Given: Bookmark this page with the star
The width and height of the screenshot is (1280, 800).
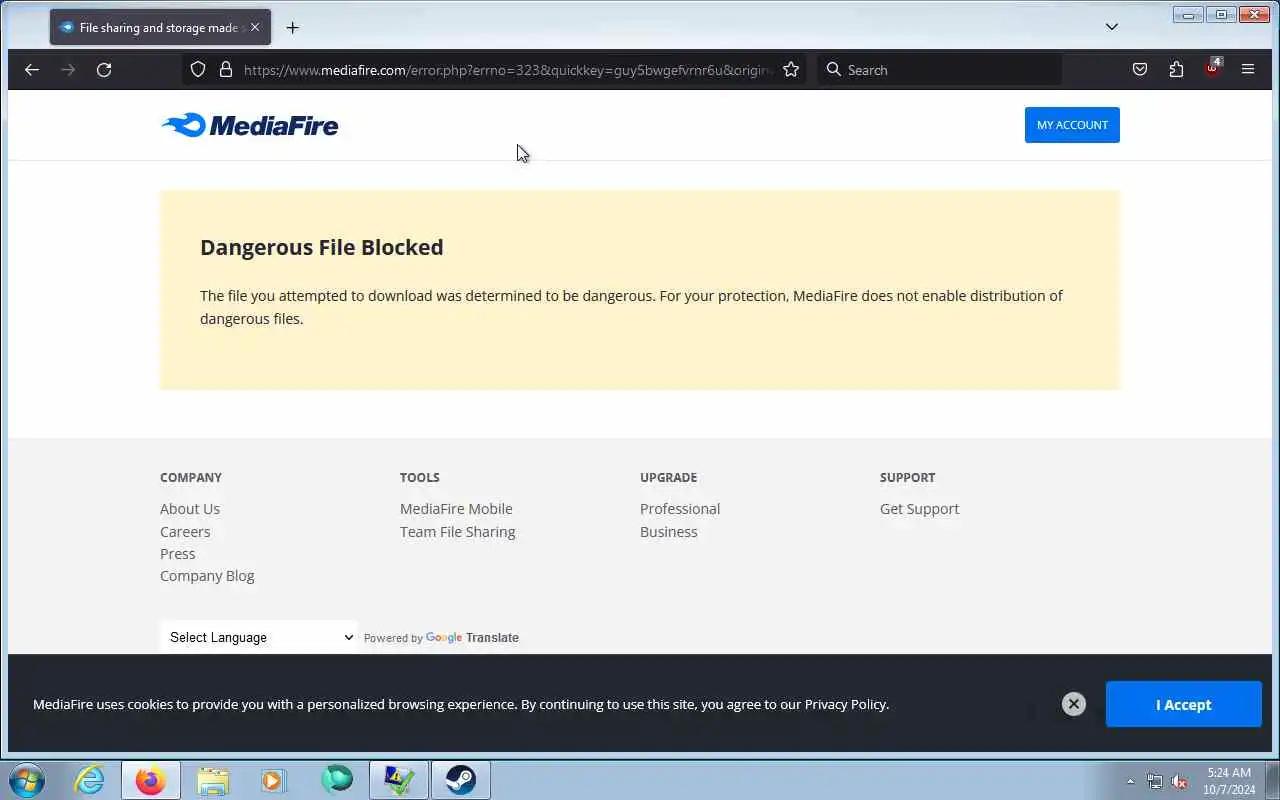Looking at the screenshot, I should point(791,70).
